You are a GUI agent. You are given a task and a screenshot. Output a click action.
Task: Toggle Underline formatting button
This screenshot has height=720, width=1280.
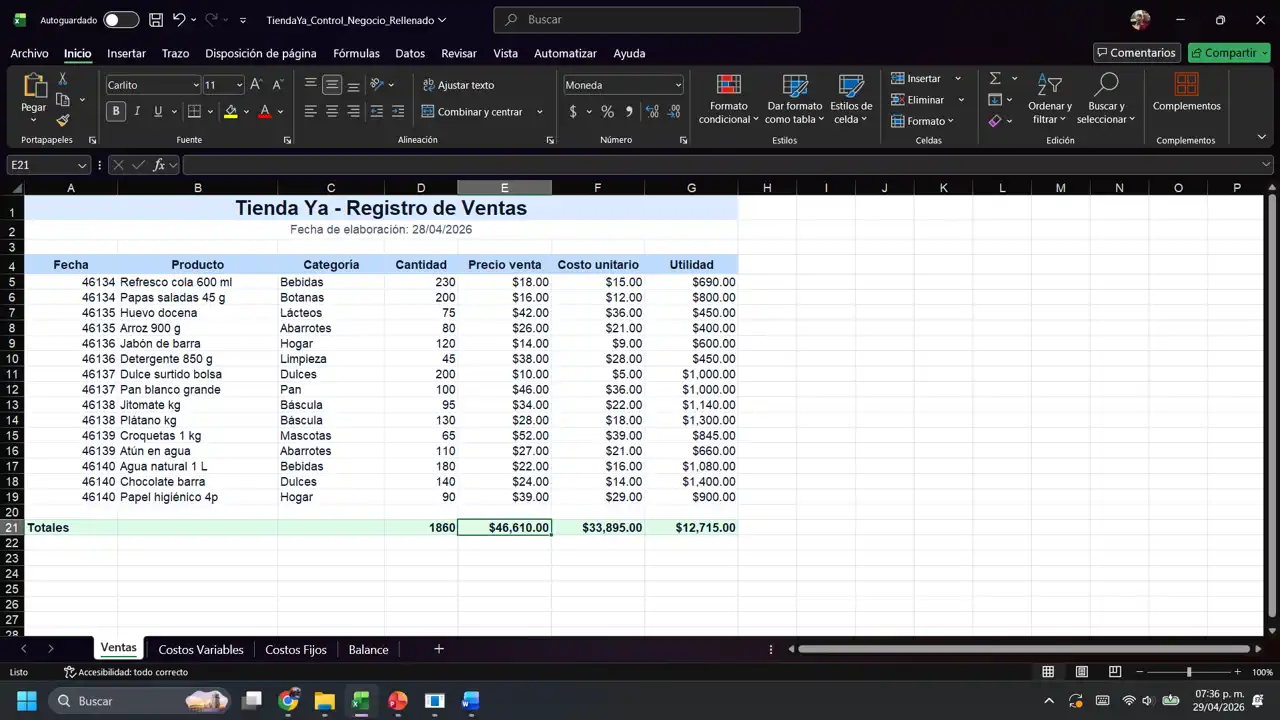click(158, 112)
